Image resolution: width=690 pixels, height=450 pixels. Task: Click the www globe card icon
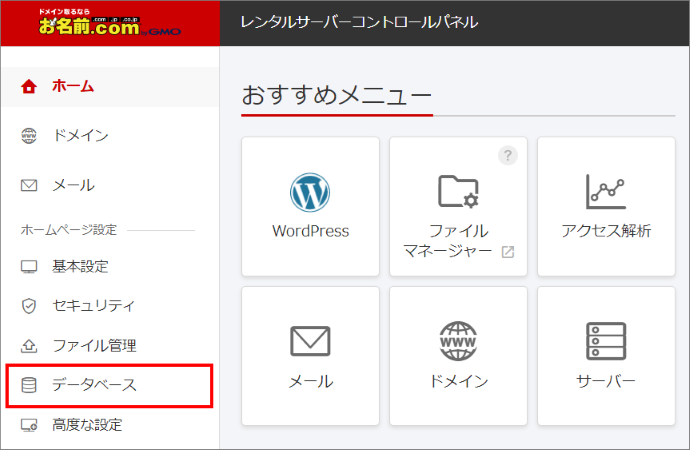(458, 341)
